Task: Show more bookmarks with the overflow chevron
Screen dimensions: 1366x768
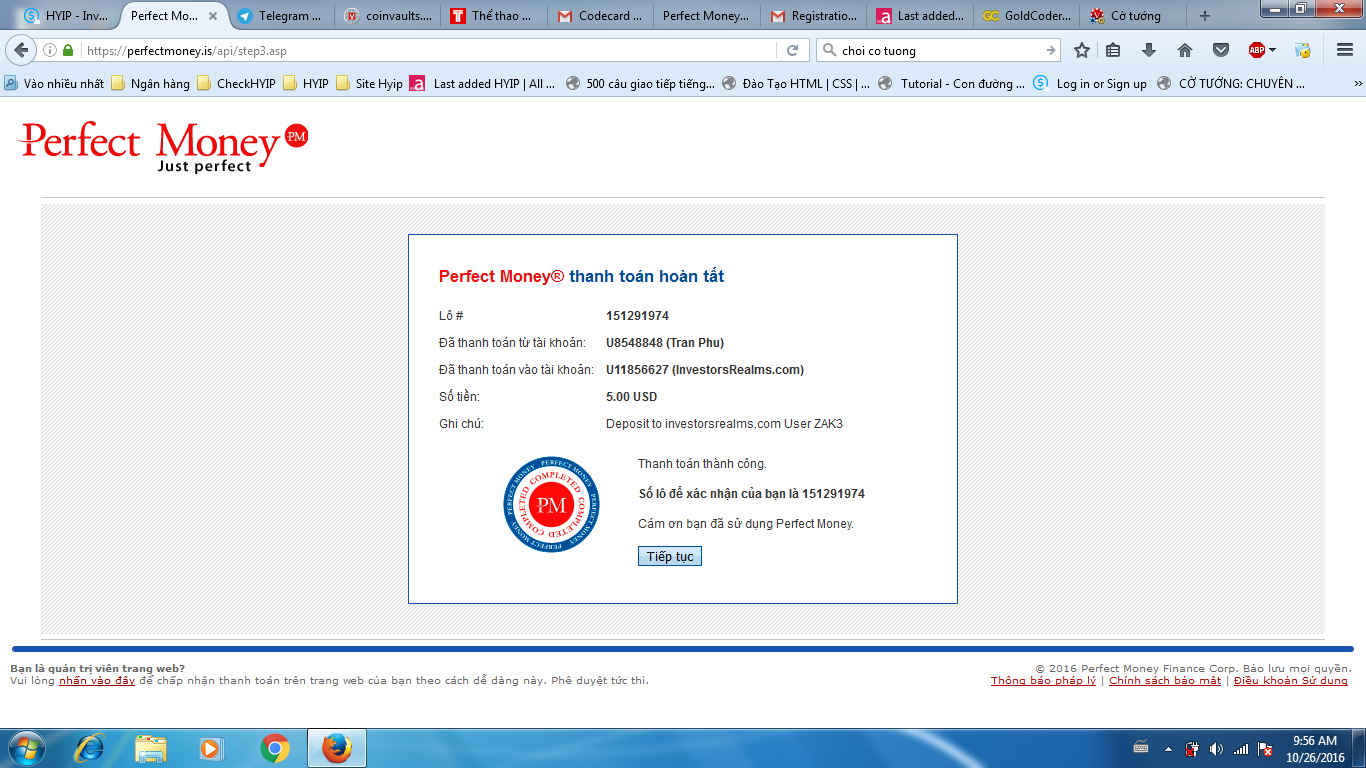Action: (x=1358, y=84)
